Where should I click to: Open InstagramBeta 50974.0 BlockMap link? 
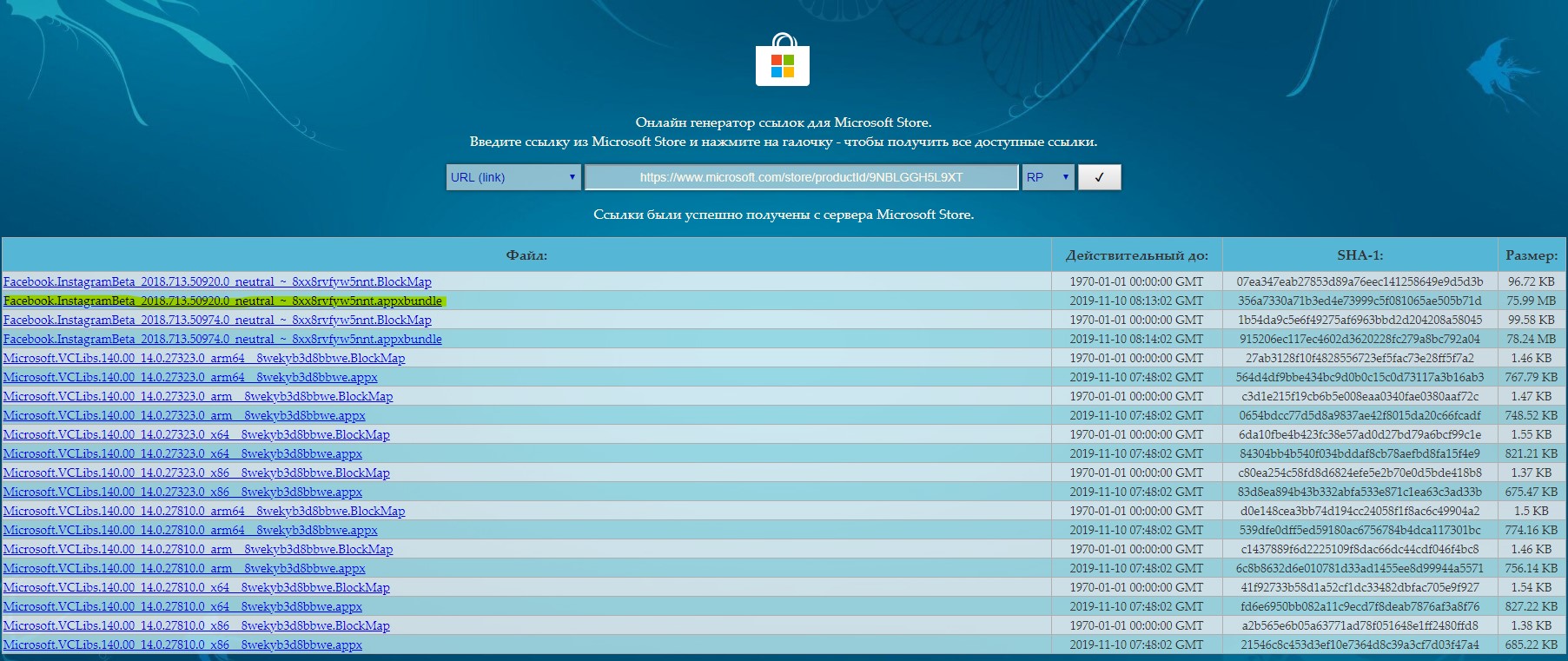pyautogui.click(x=217, y=320)
